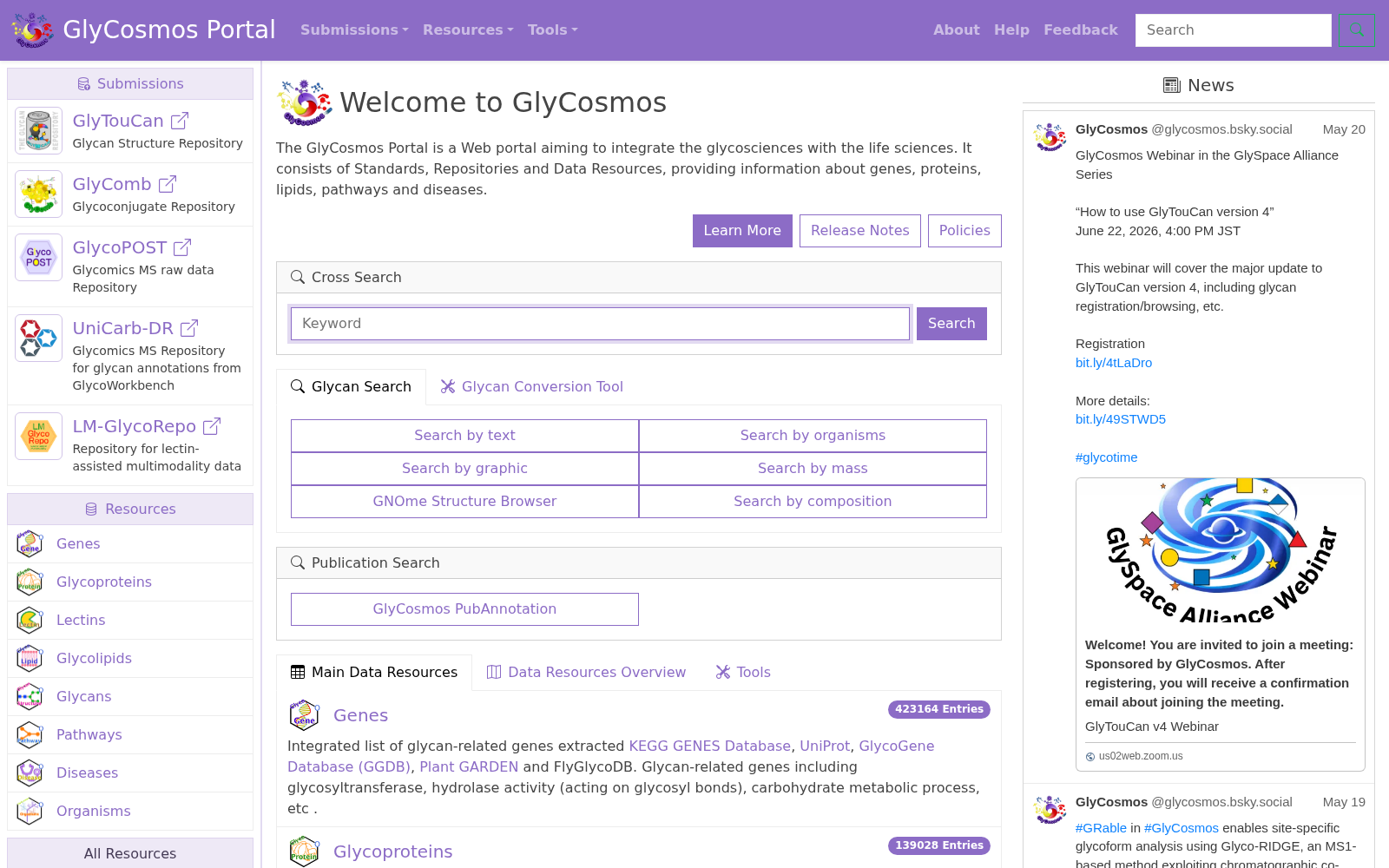
Task: Click the Pathways icon in sidebar
Action: [x=30, y=734]
